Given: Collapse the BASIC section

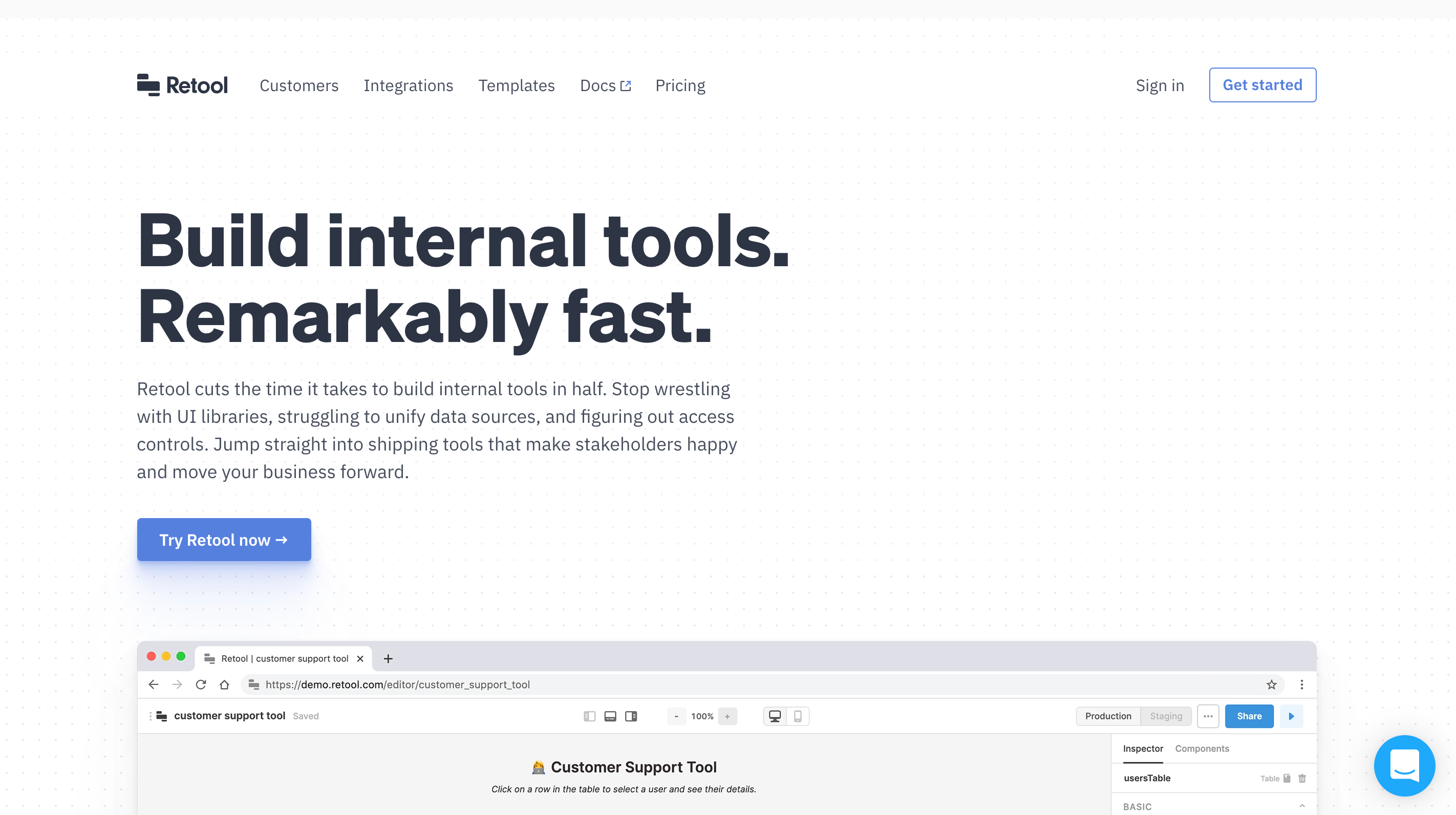Looking at the screenshot, I should [1302, 806].
